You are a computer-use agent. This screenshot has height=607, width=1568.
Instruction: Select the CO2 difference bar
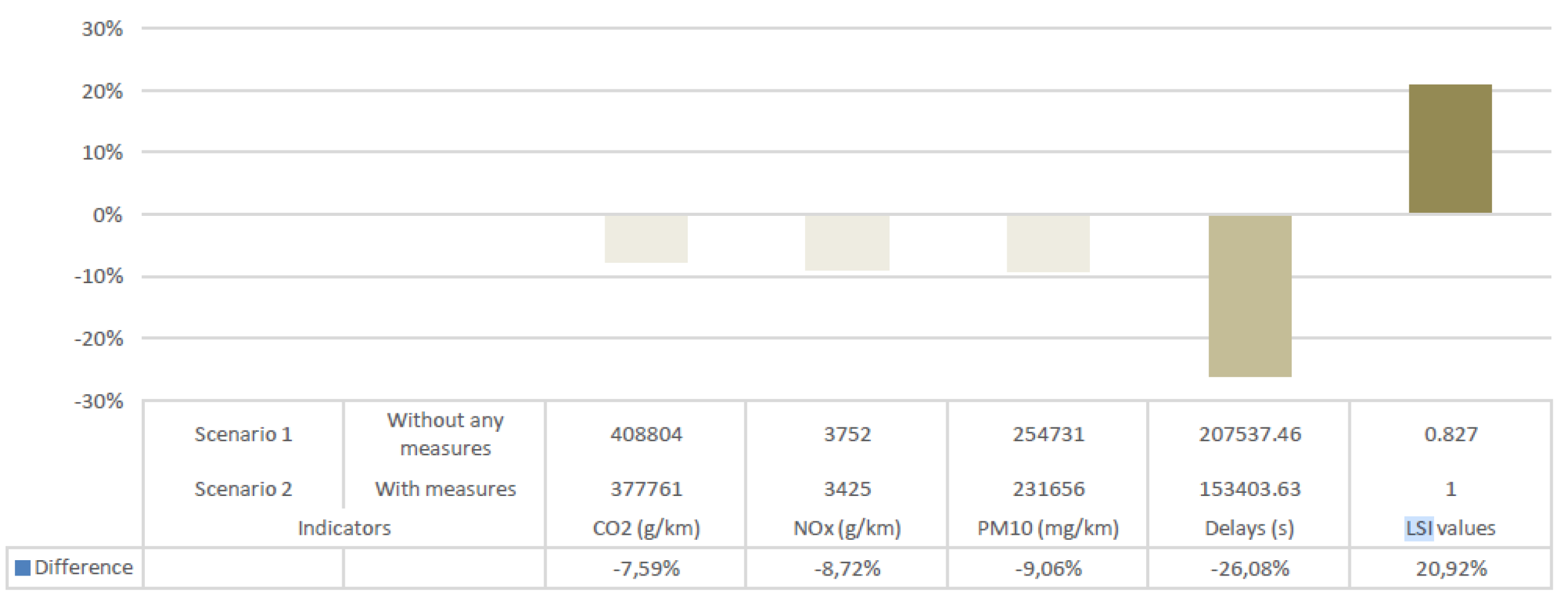(x=646, y=239)
